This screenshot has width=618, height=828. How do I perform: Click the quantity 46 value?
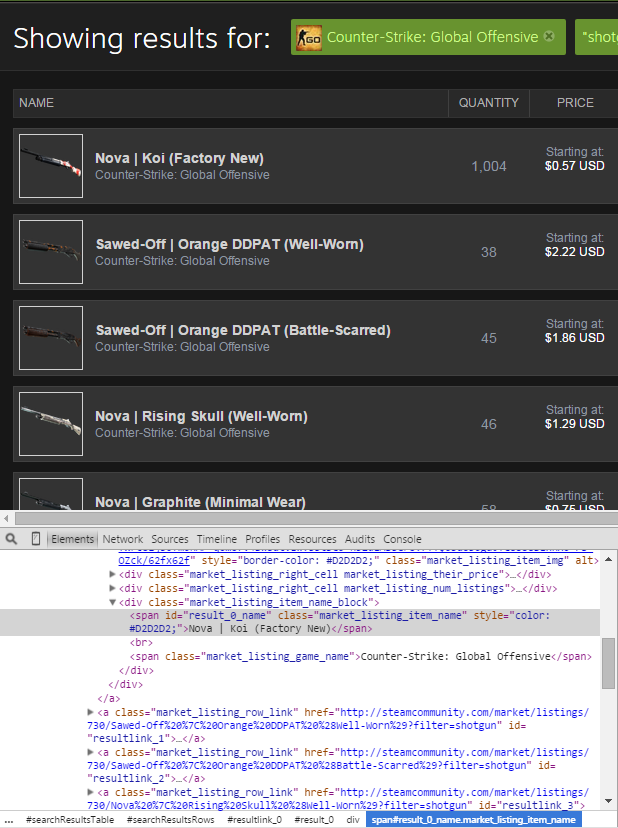pos(489,425)
